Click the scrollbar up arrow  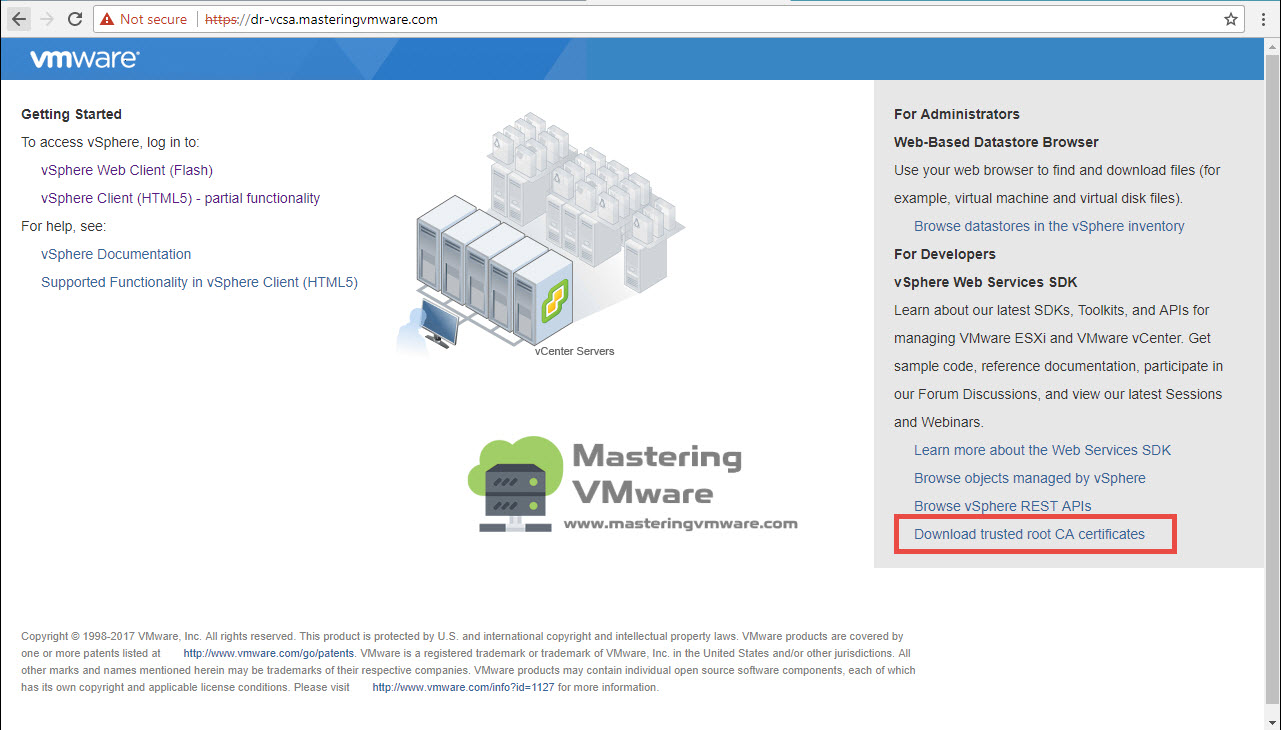tap(1272, 47)
